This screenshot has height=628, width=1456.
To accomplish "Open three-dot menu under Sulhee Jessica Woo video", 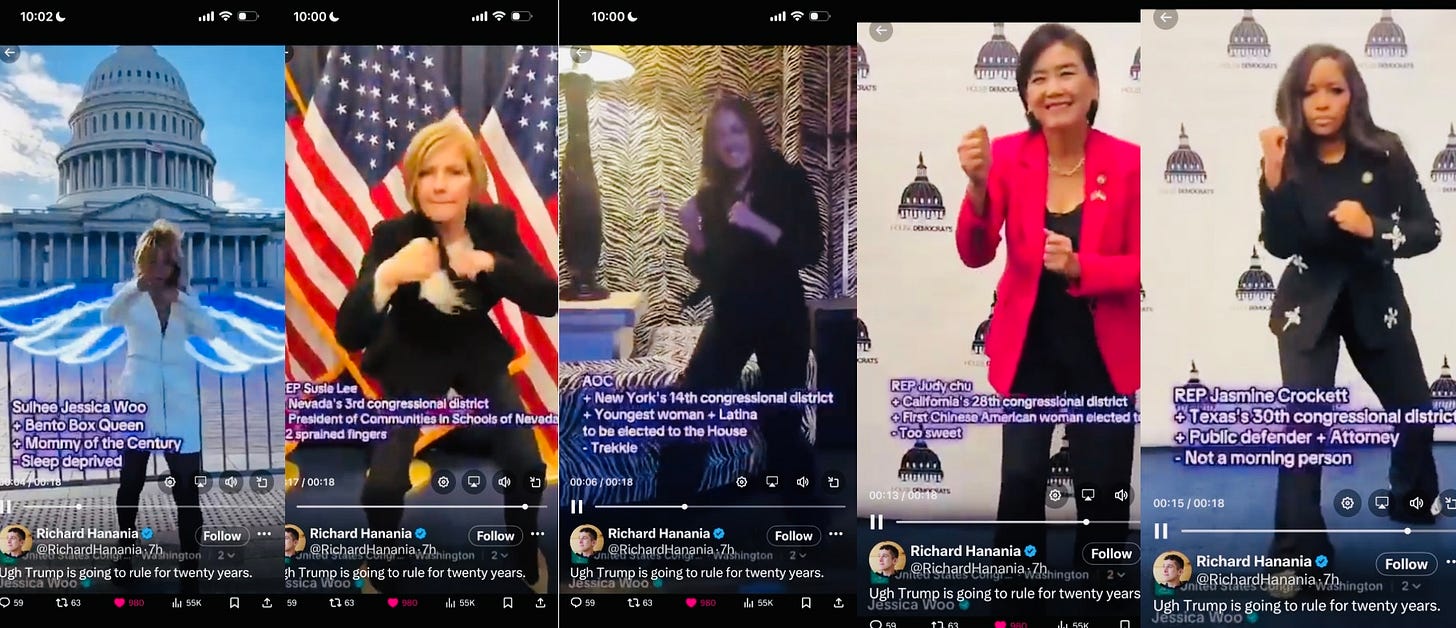I will point(264,534).
